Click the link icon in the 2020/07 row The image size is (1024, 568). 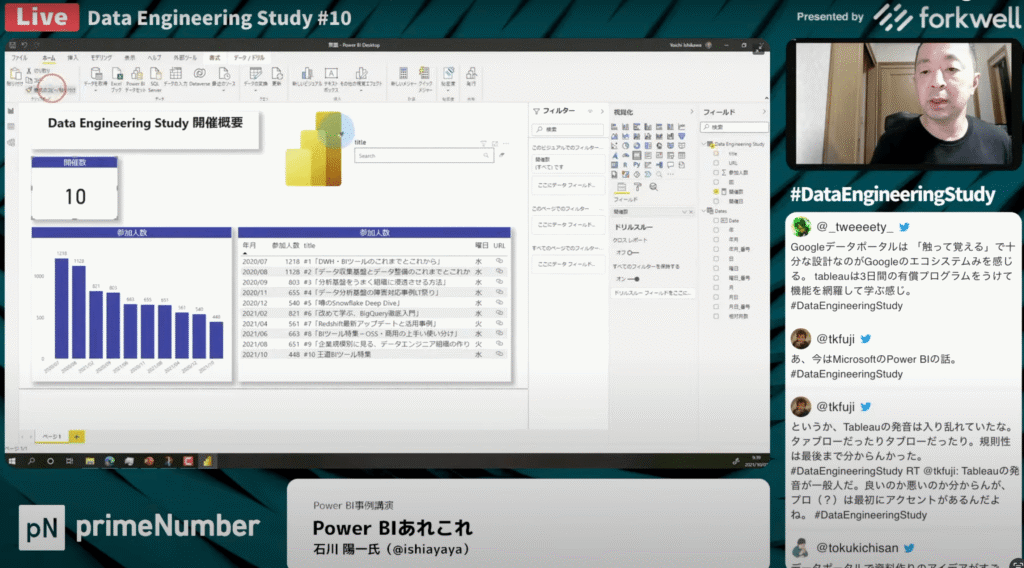[499, 260]
